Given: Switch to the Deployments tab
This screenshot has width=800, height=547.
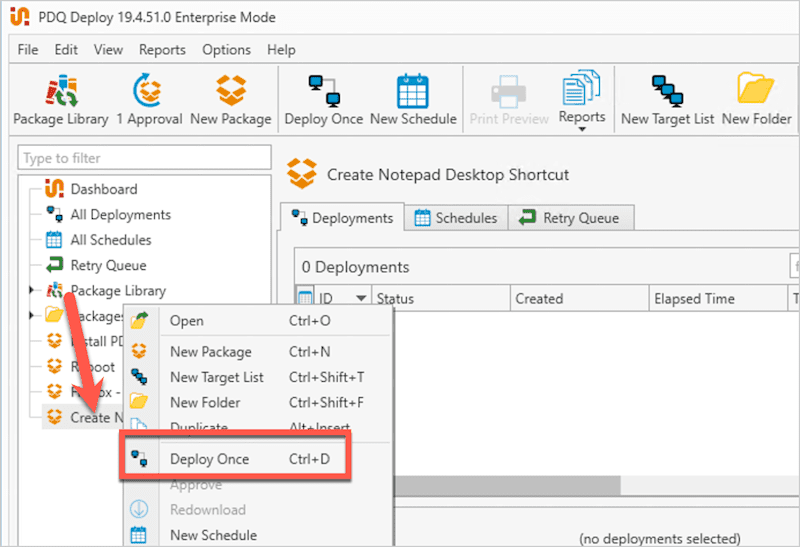Looking at the screenshot, I should tap(342, 218).
